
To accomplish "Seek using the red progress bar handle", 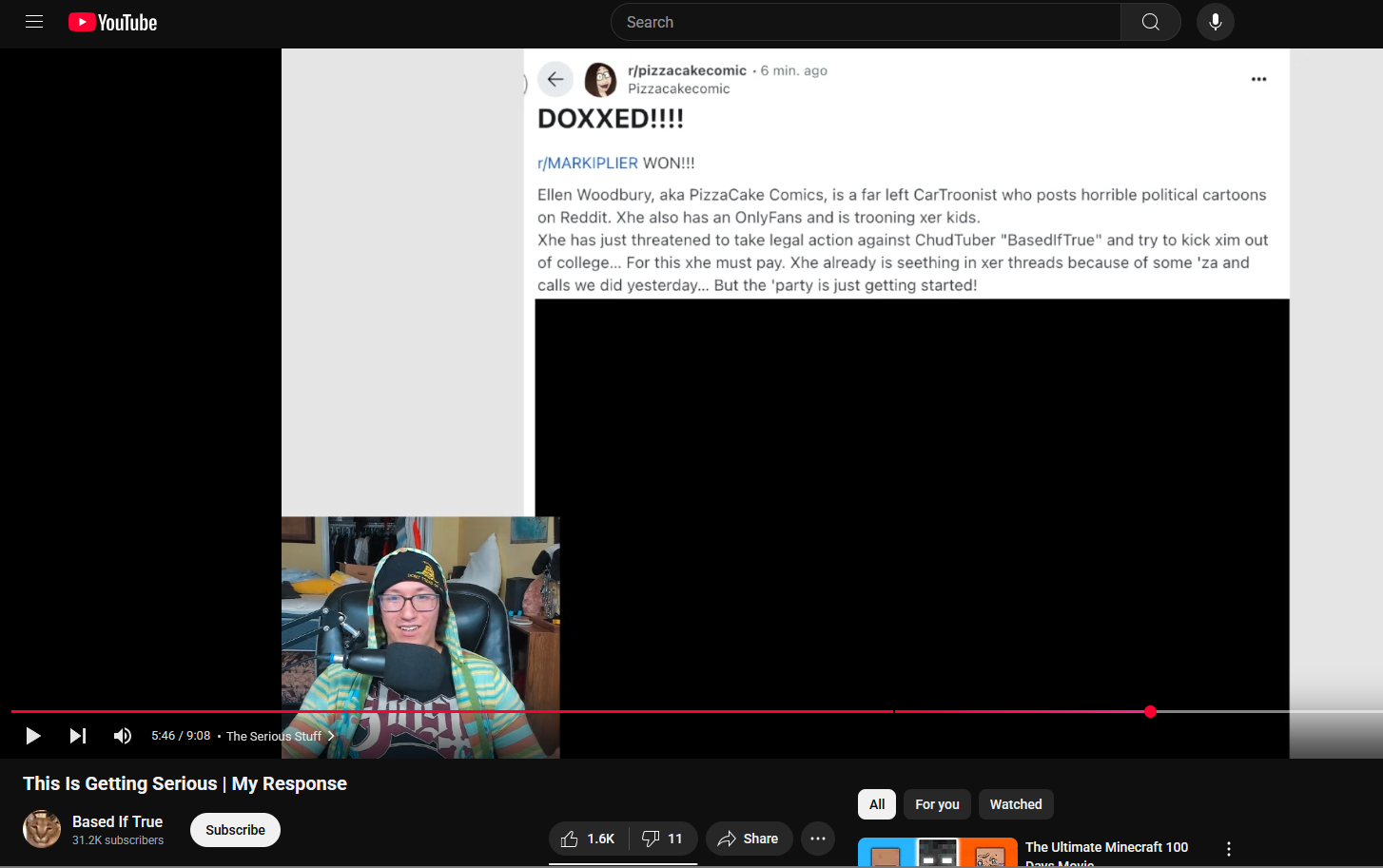I will pyautogui.click(x=1150, y=711).
